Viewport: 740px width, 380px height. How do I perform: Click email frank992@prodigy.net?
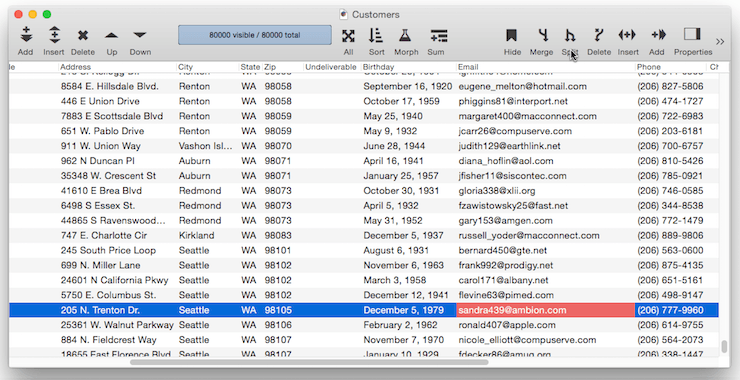[506, 265]
